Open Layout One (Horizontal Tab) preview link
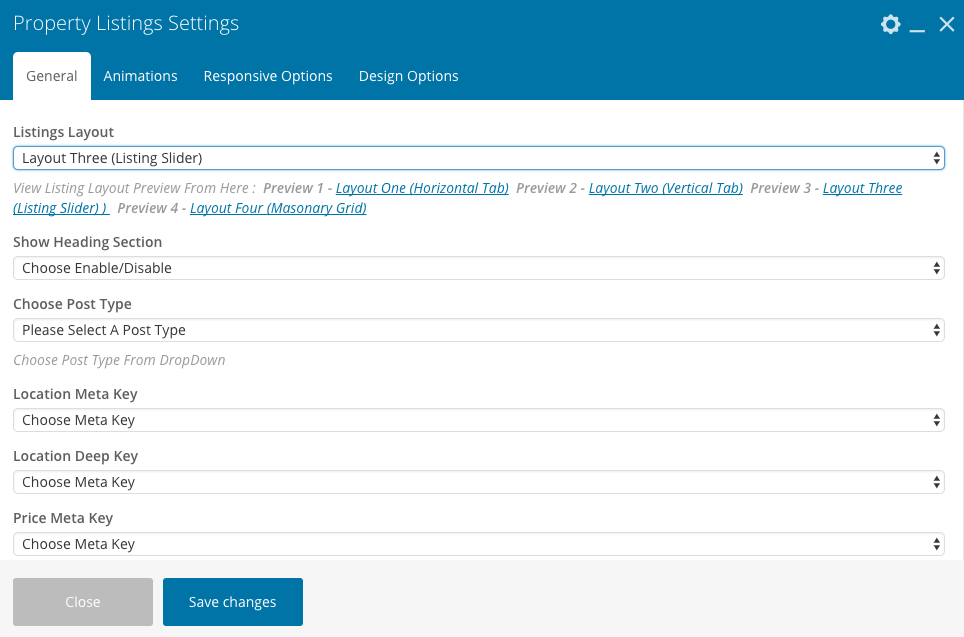Image resolution: width=964 pixels, height=637 pixels. (x=422, y=188)
